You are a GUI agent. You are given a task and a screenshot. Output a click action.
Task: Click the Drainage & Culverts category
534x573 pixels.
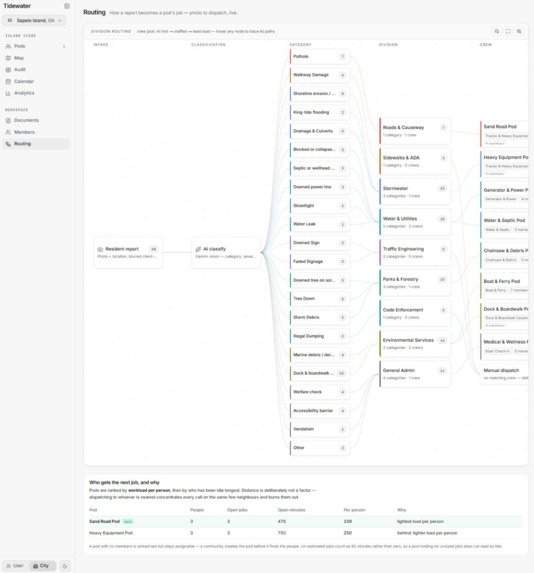click(x=319, y=131)
